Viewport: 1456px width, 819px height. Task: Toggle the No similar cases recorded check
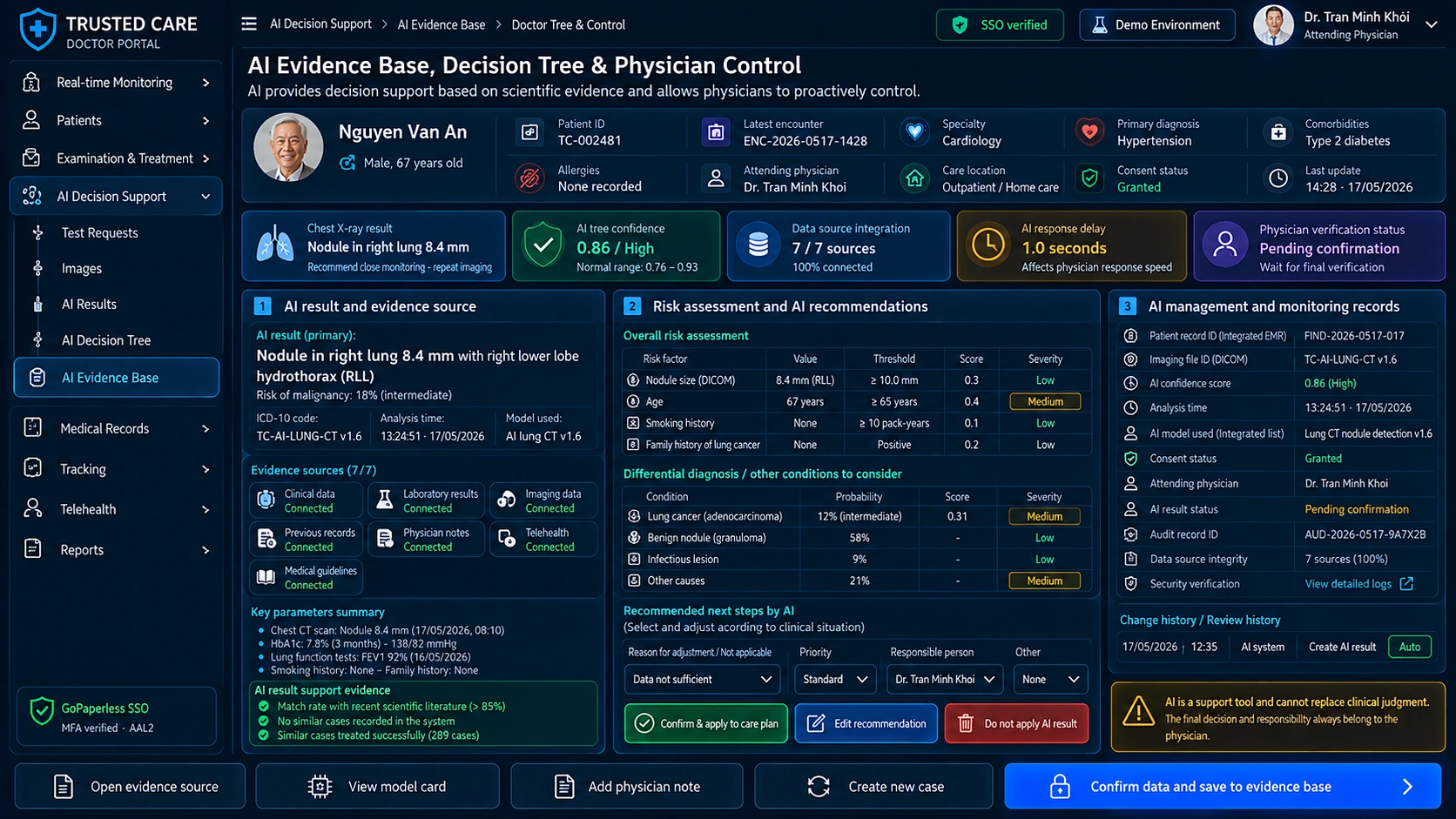coord(264,721)
